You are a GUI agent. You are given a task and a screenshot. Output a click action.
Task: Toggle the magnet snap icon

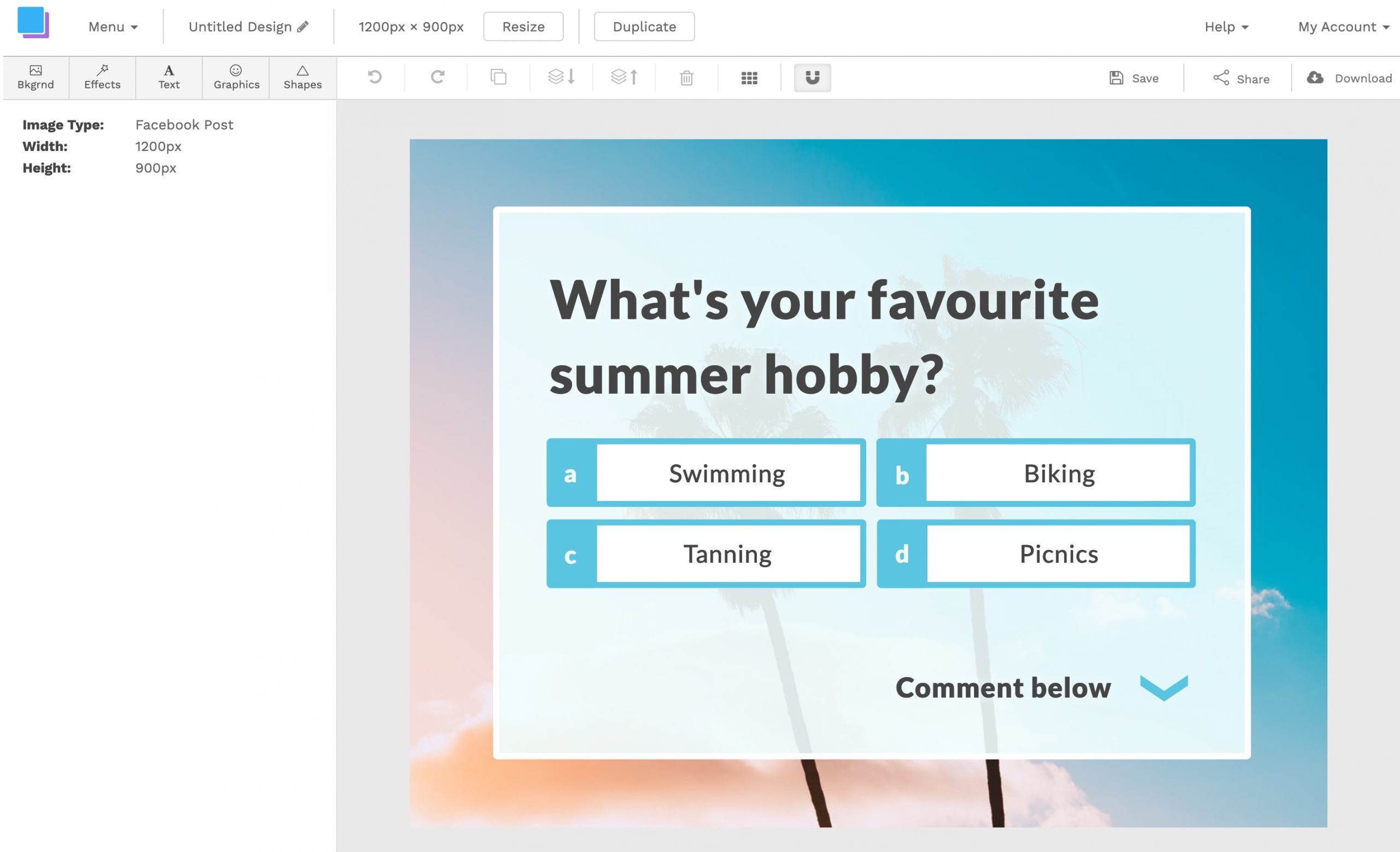812,78
